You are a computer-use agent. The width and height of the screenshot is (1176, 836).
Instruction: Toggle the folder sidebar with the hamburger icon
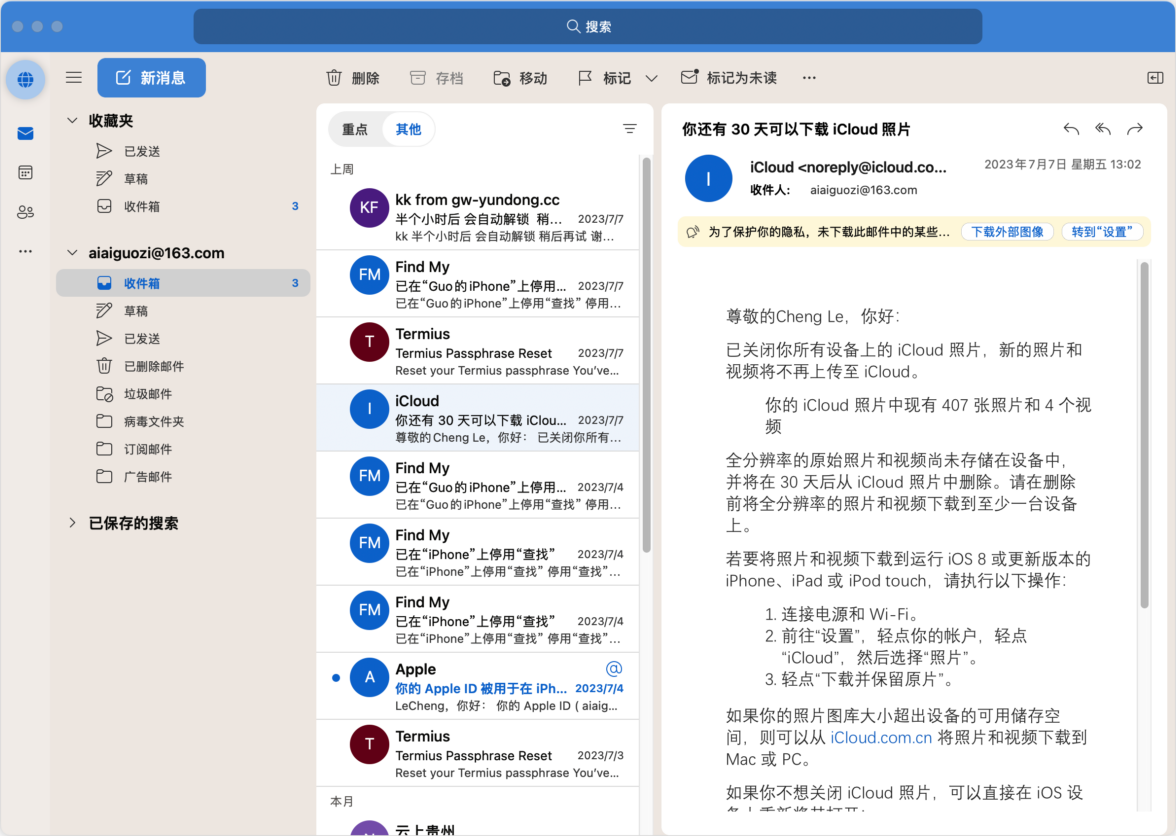pos(73,77)
